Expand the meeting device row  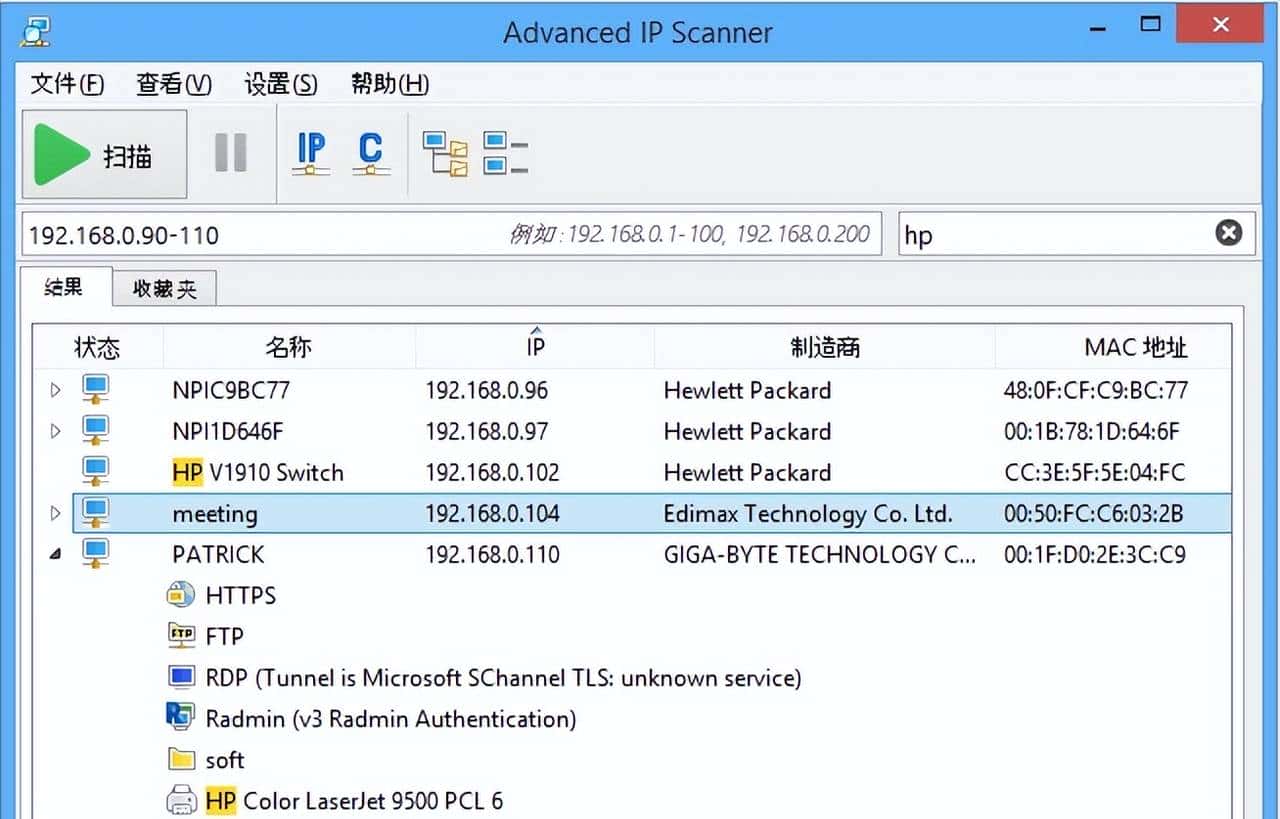pyautogui.click(x=56, y=513)
